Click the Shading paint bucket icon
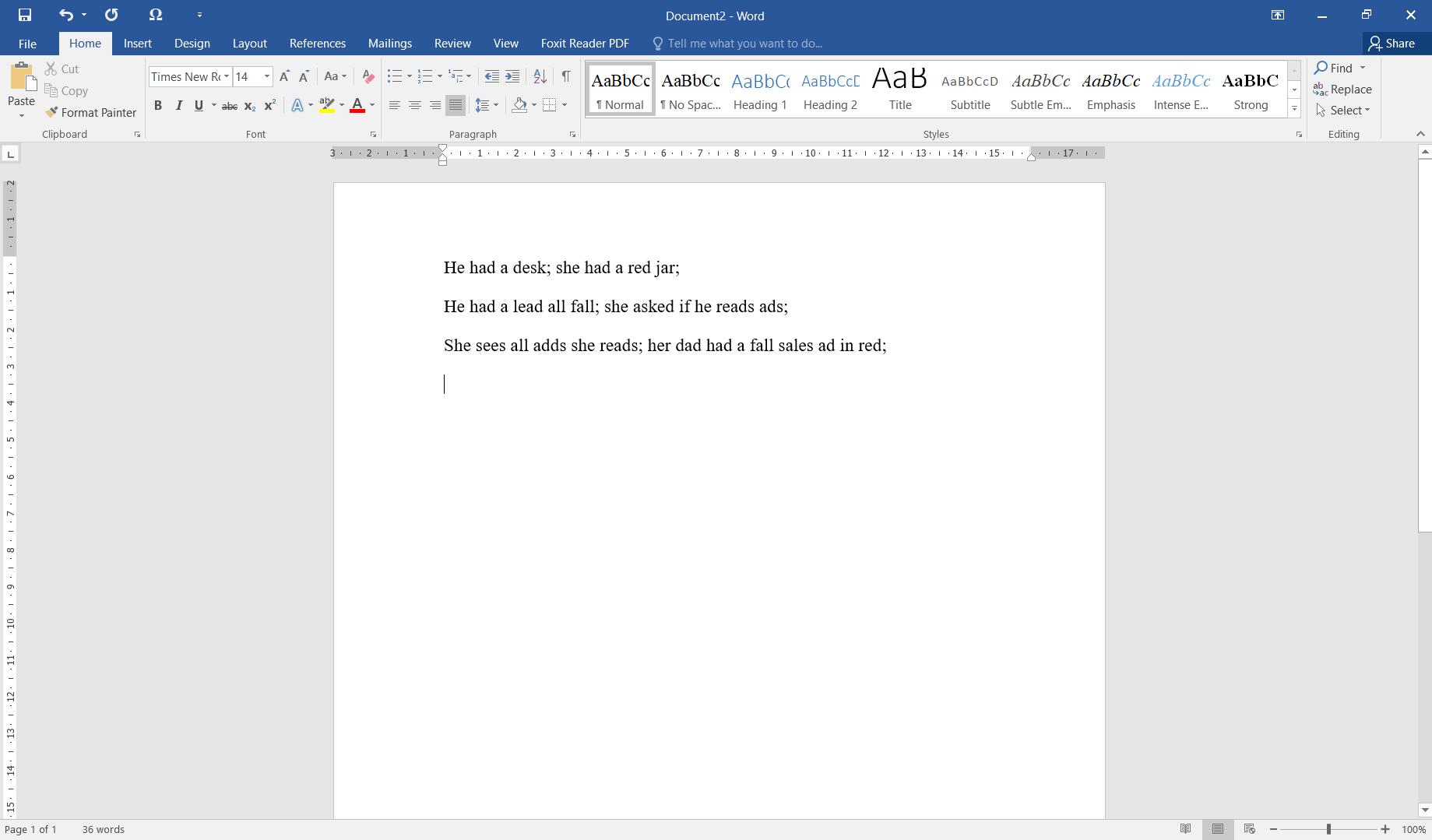1432x840 pixels. click(x=519, y=105)
